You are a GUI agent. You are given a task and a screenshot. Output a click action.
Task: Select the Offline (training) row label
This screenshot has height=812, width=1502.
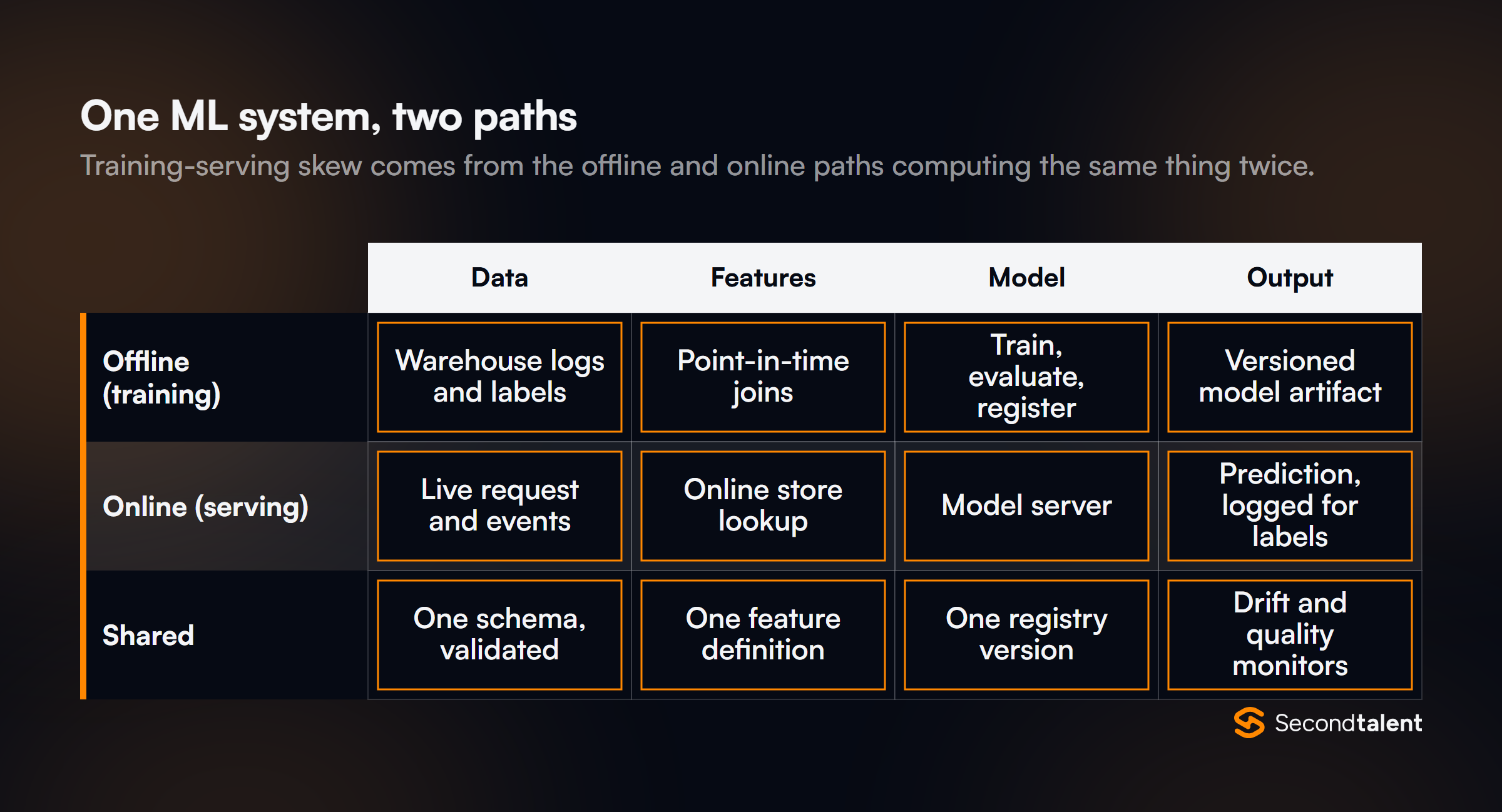(x=162, y=378)
